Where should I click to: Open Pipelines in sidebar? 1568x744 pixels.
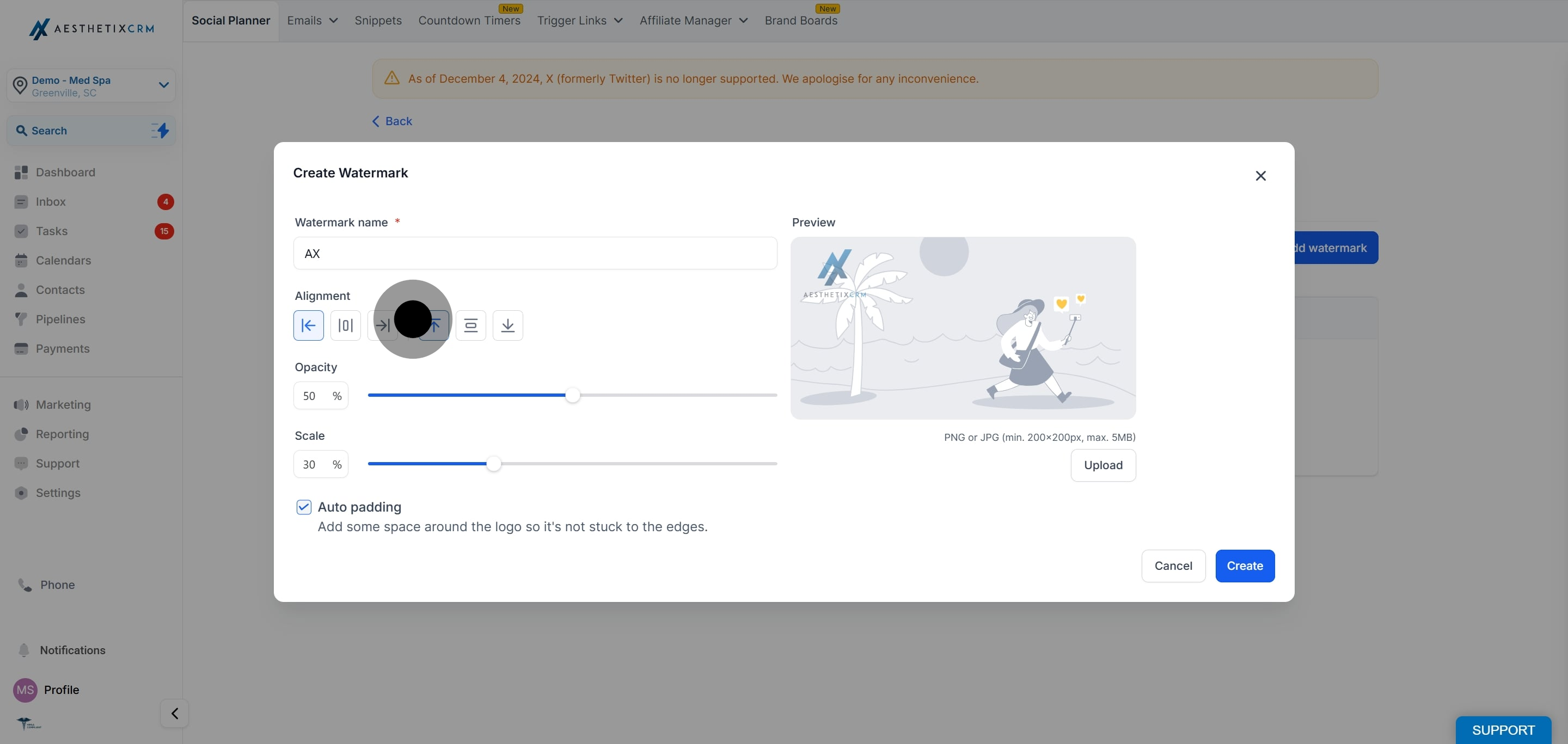[x=60, y=319]
